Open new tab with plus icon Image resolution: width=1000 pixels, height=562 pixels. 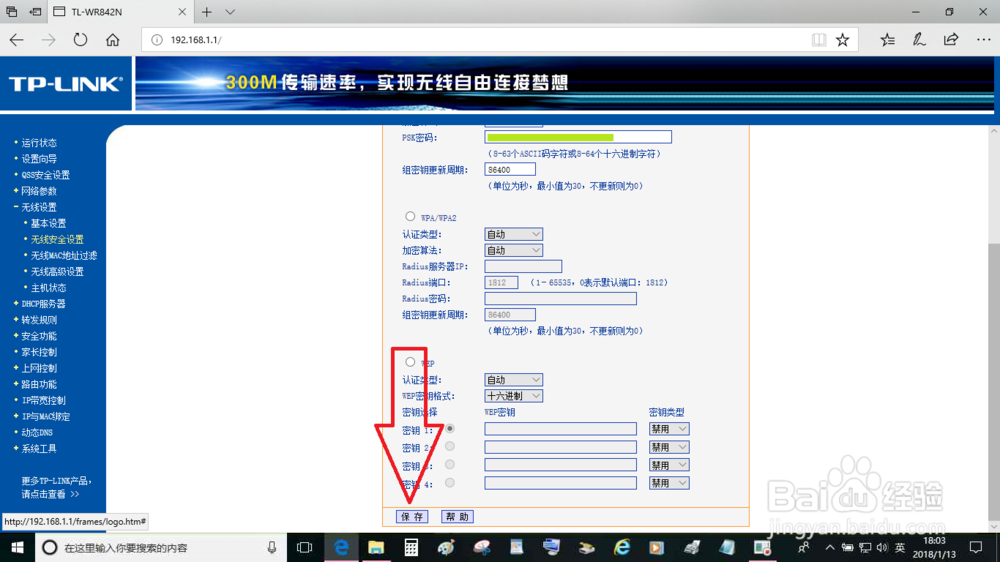coord(207,11)
